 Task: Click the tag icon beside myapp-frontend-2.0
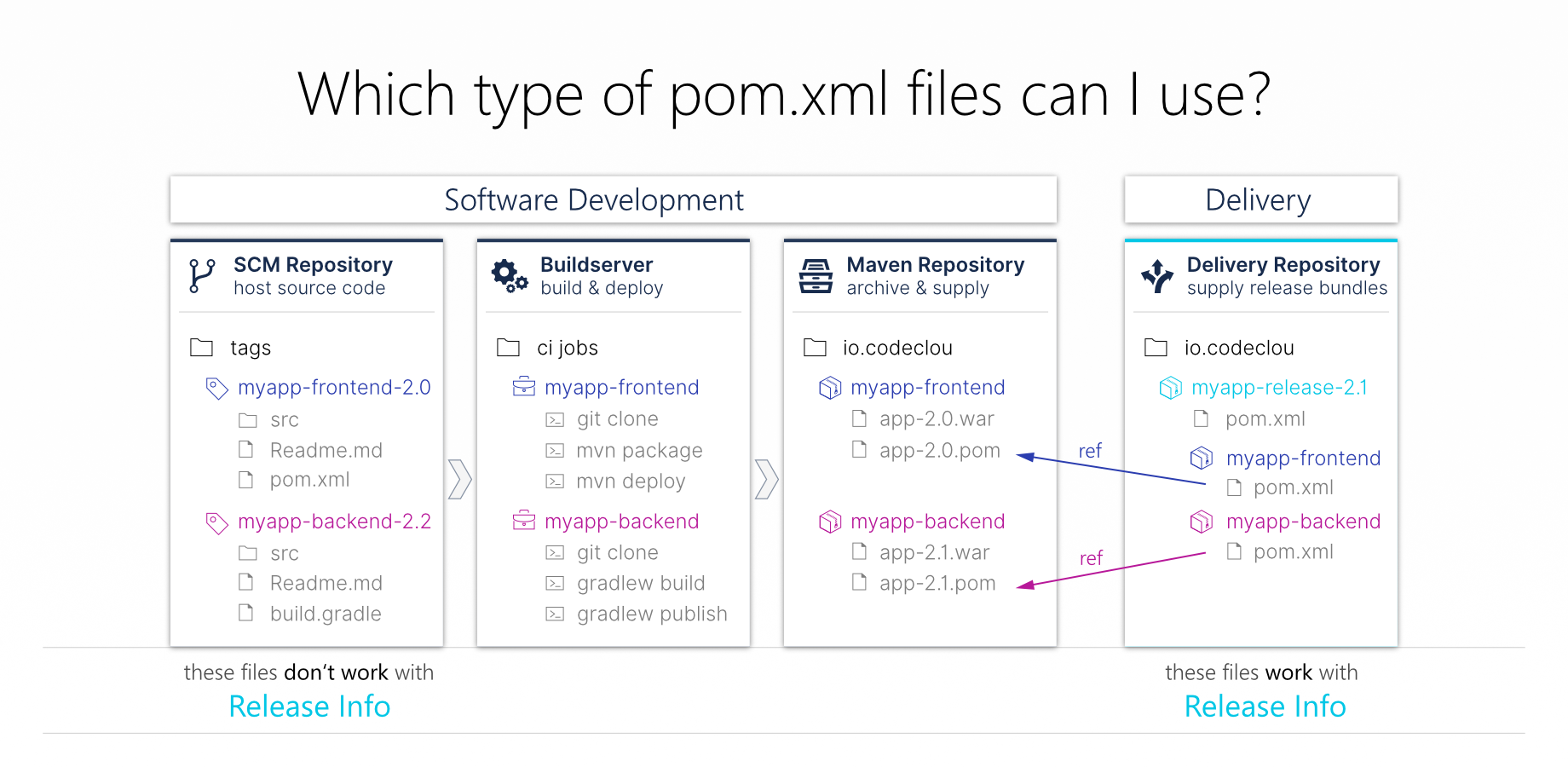coord(217,389)
